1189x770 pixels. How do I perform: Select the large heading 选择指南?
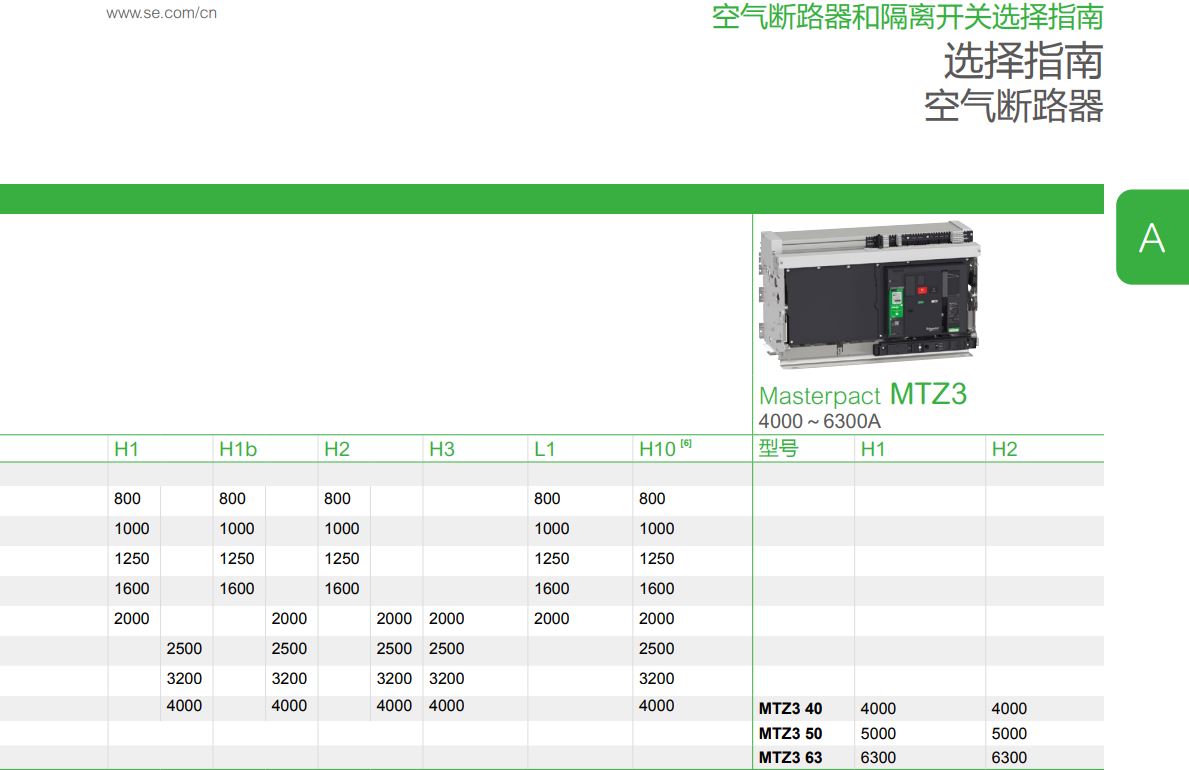pos(1023,61)
